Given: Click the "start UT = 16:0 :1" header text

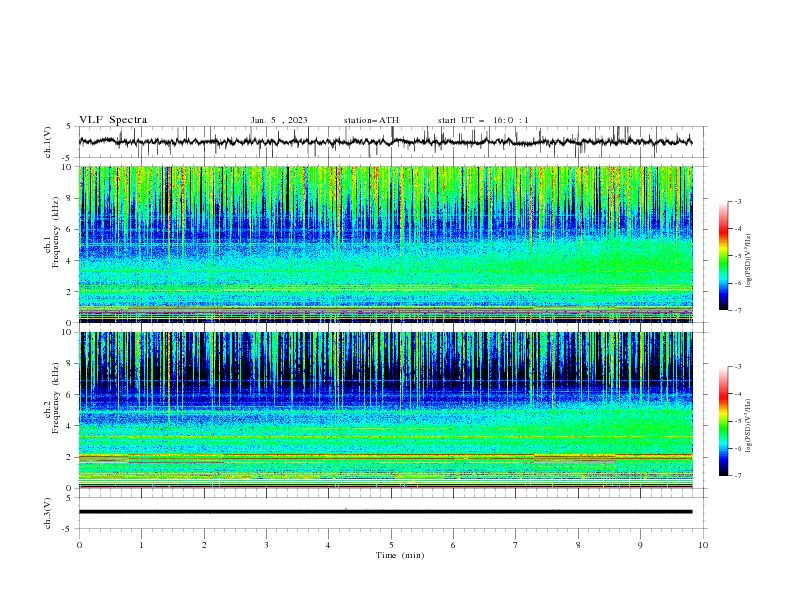Looking at the screenshot, I should tap(483, 120).
